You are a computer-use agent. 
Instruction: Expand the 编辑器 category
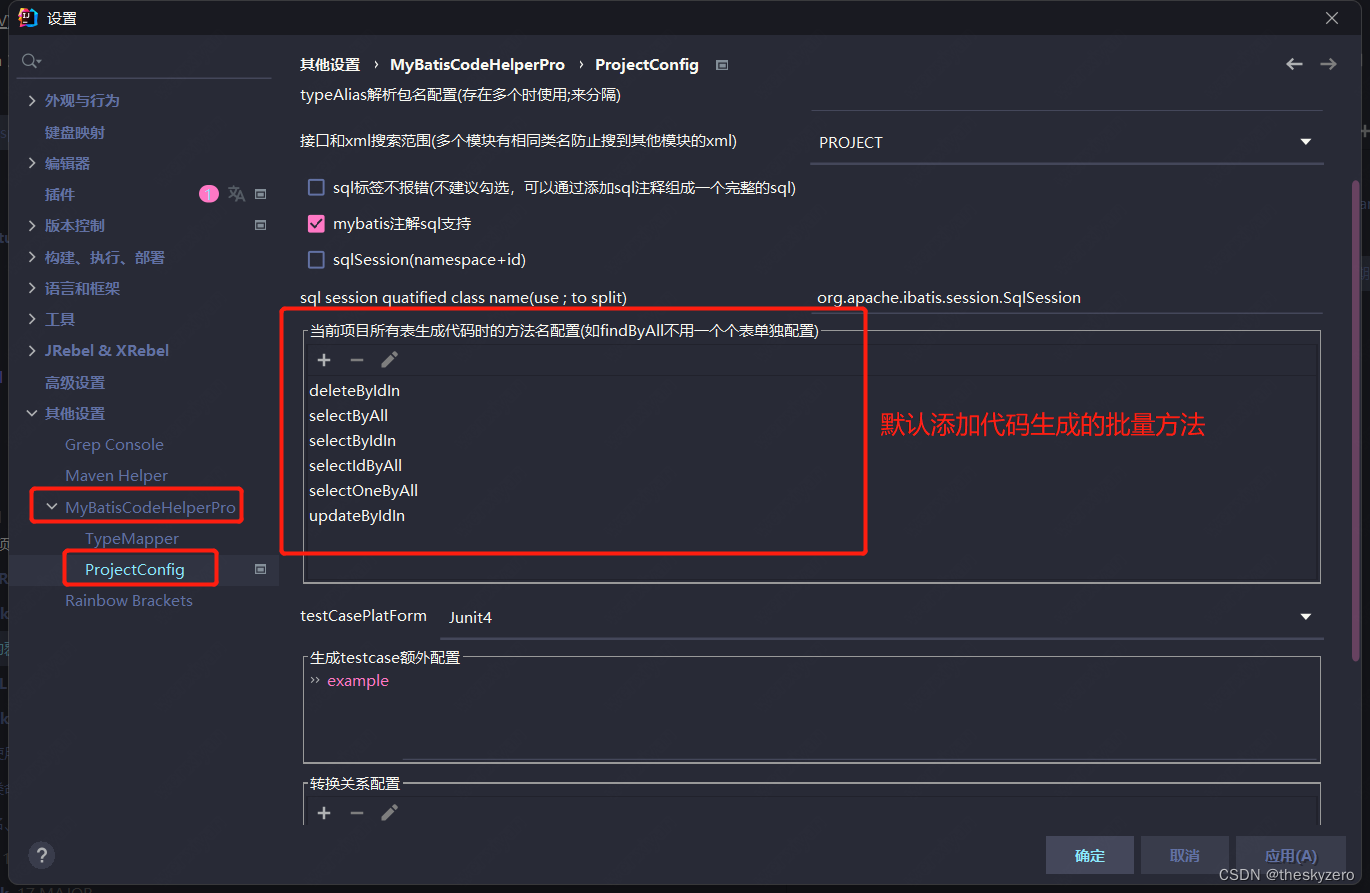[32, 163]
